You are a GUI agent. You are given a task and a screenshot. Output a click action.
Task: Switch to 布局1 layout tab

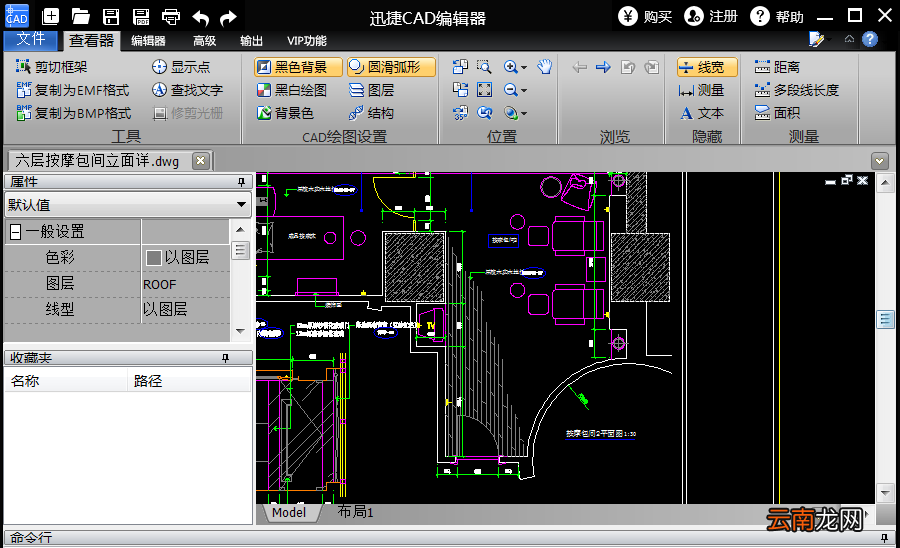point(355,512)
